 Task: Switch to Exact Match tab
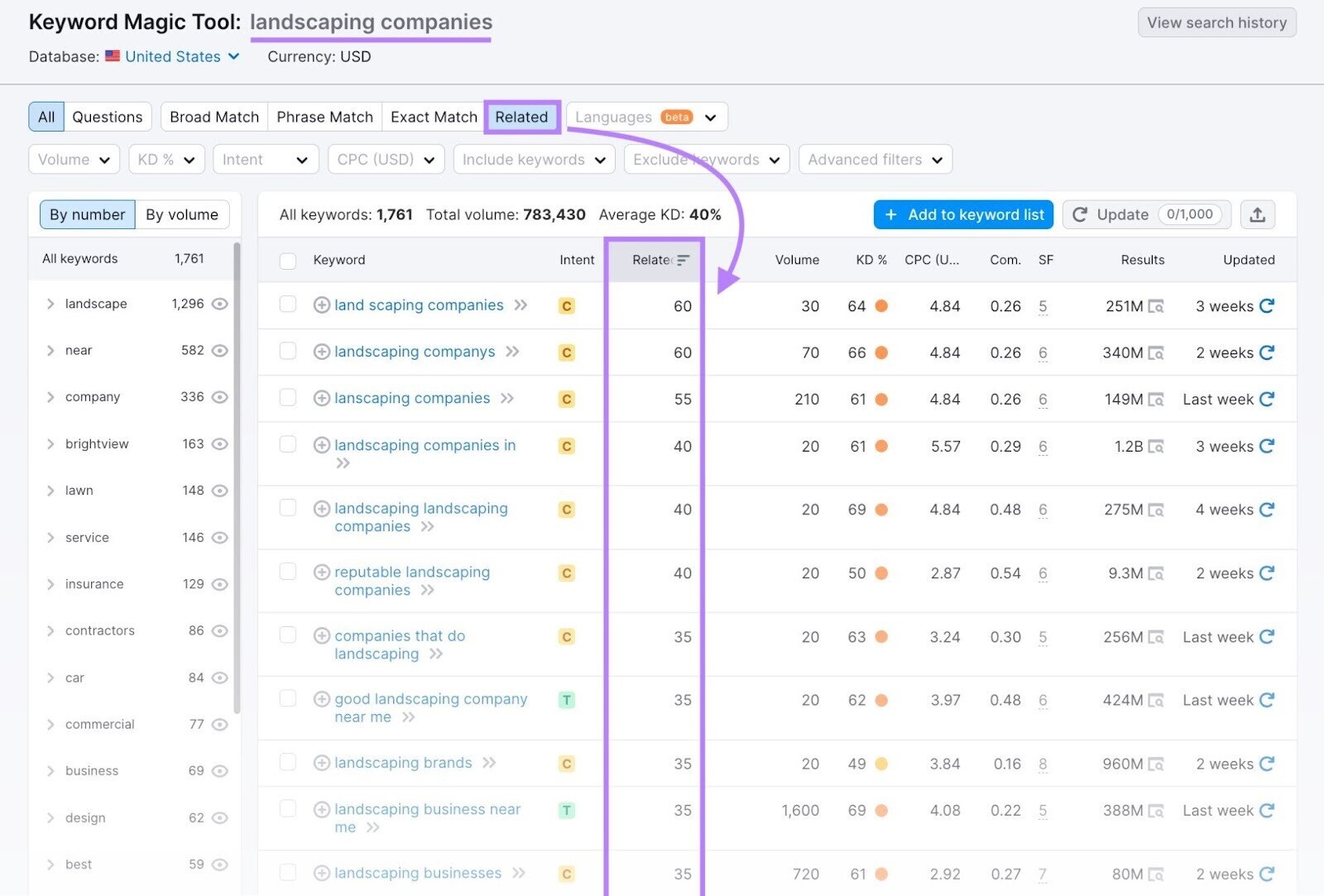(434, 117)
